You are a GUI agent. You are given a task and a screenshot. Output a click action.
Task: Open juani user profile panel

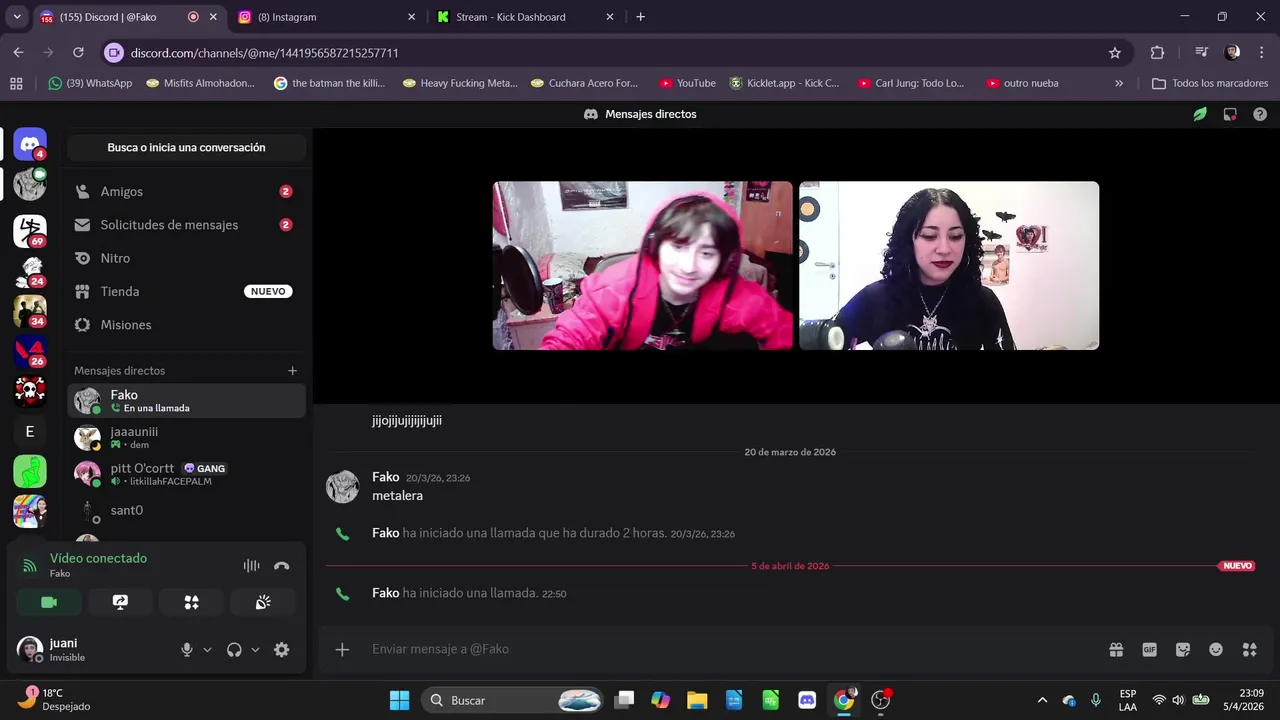(x=90, y=650)
